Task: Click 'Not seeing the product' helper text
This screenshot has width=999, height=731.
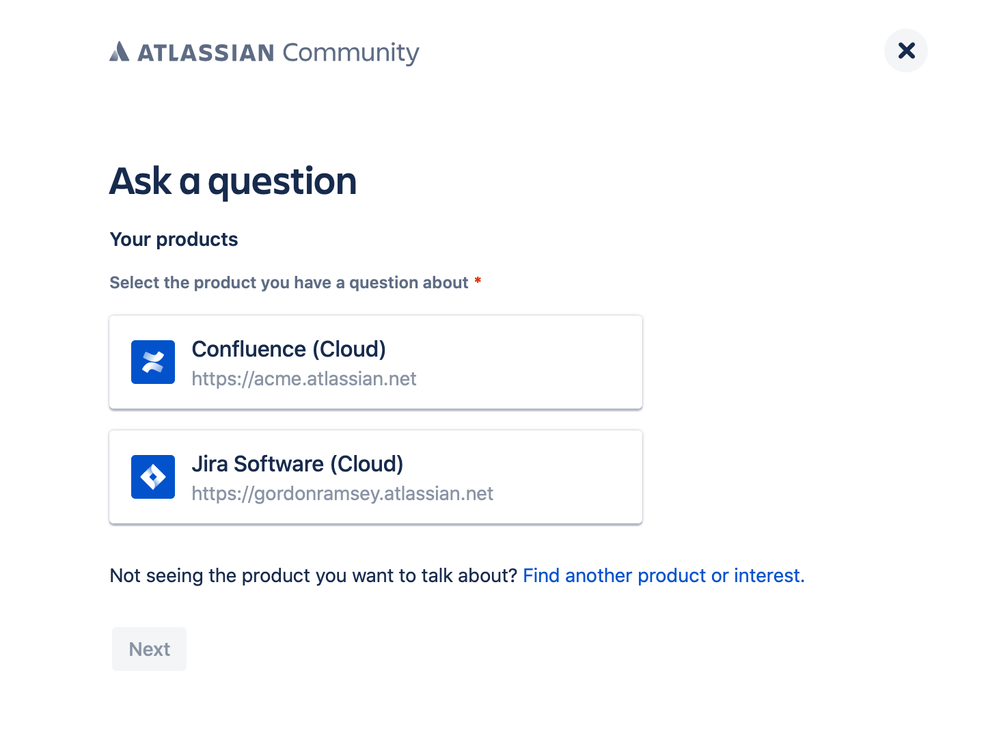Action: 313,576
